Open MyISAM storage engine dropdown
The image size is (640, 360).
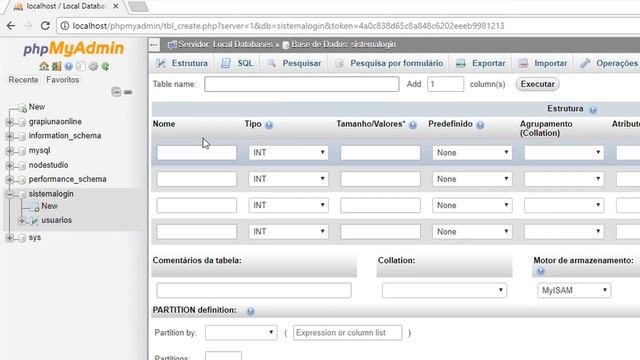[574, 290]
